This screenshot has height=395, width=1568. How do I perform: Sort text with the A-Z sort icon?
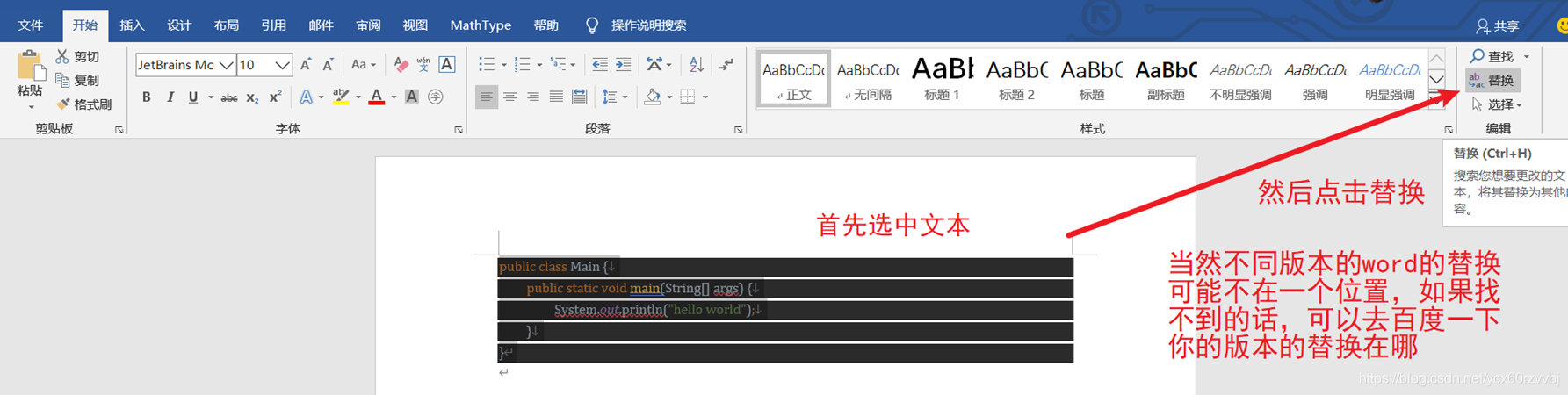click(697, 64)
